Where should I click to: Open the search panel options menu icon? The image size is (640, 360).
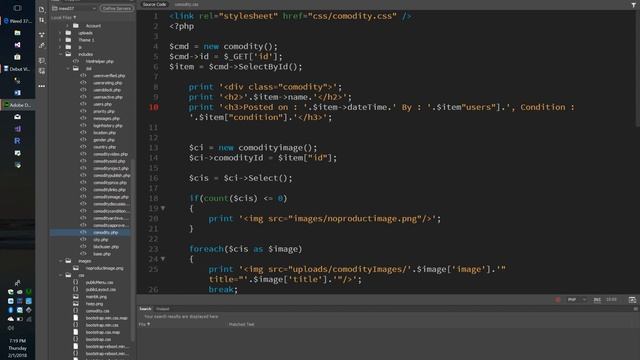635,309
